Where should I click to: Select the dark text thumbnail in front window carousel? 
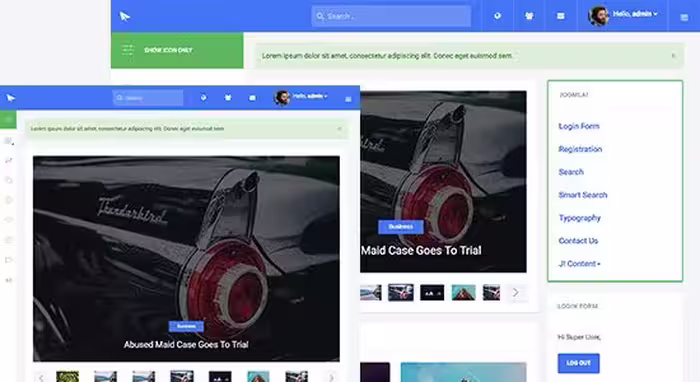[x=220, y=377]
